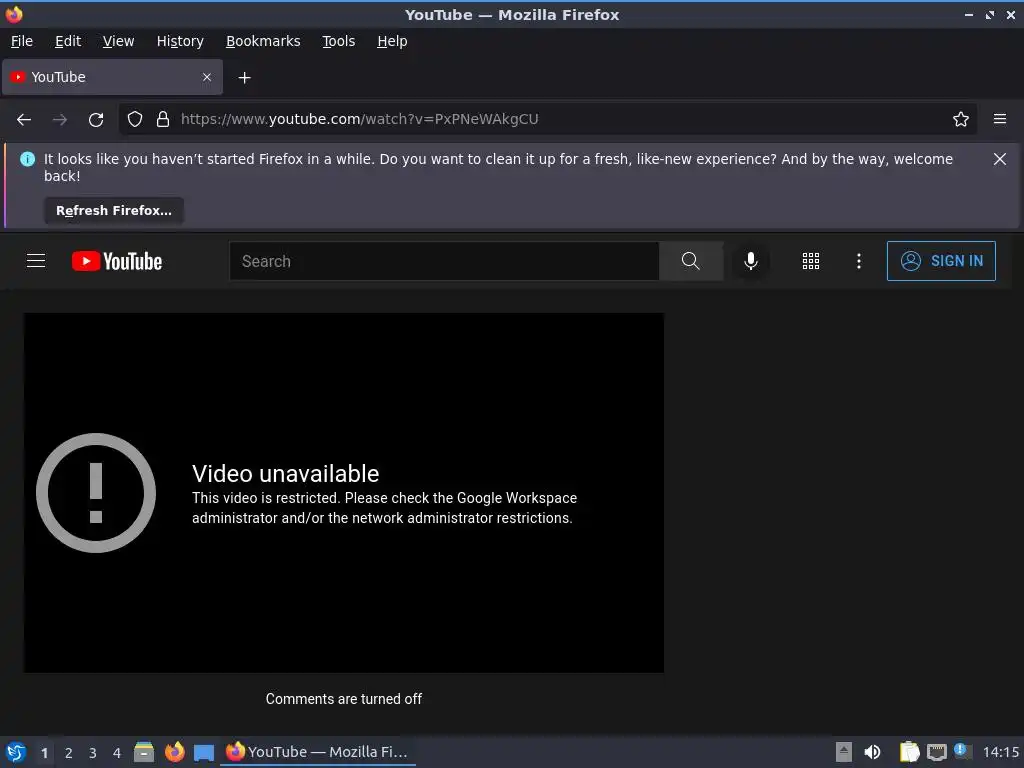Open the Firefox hamburger application menu

click(x=1000, y=119)
